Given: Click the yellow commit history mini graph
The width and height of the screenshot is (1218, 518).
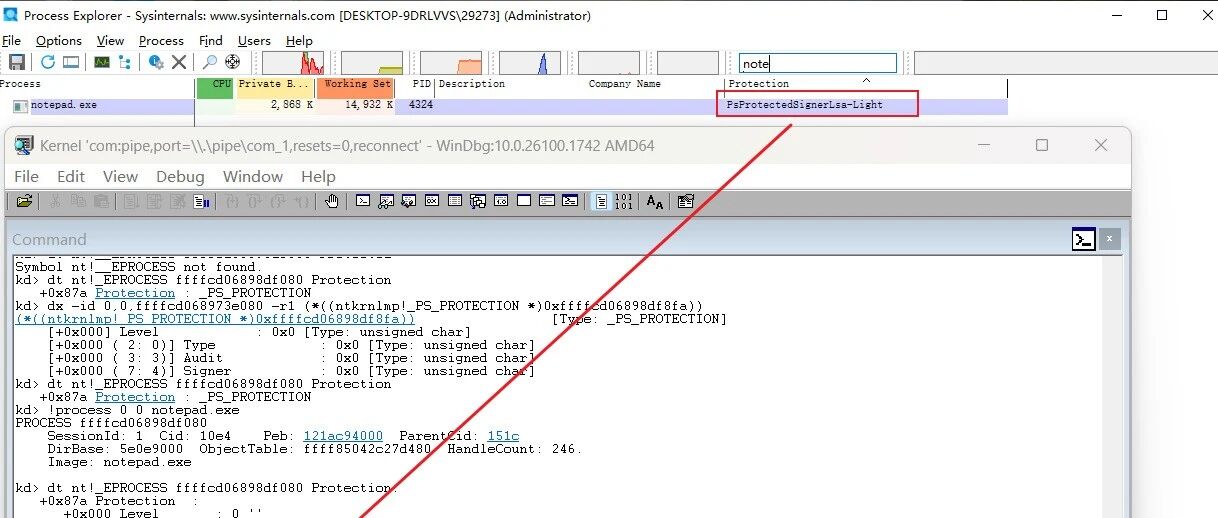Looking at the screenshot, I should point(372,63).
